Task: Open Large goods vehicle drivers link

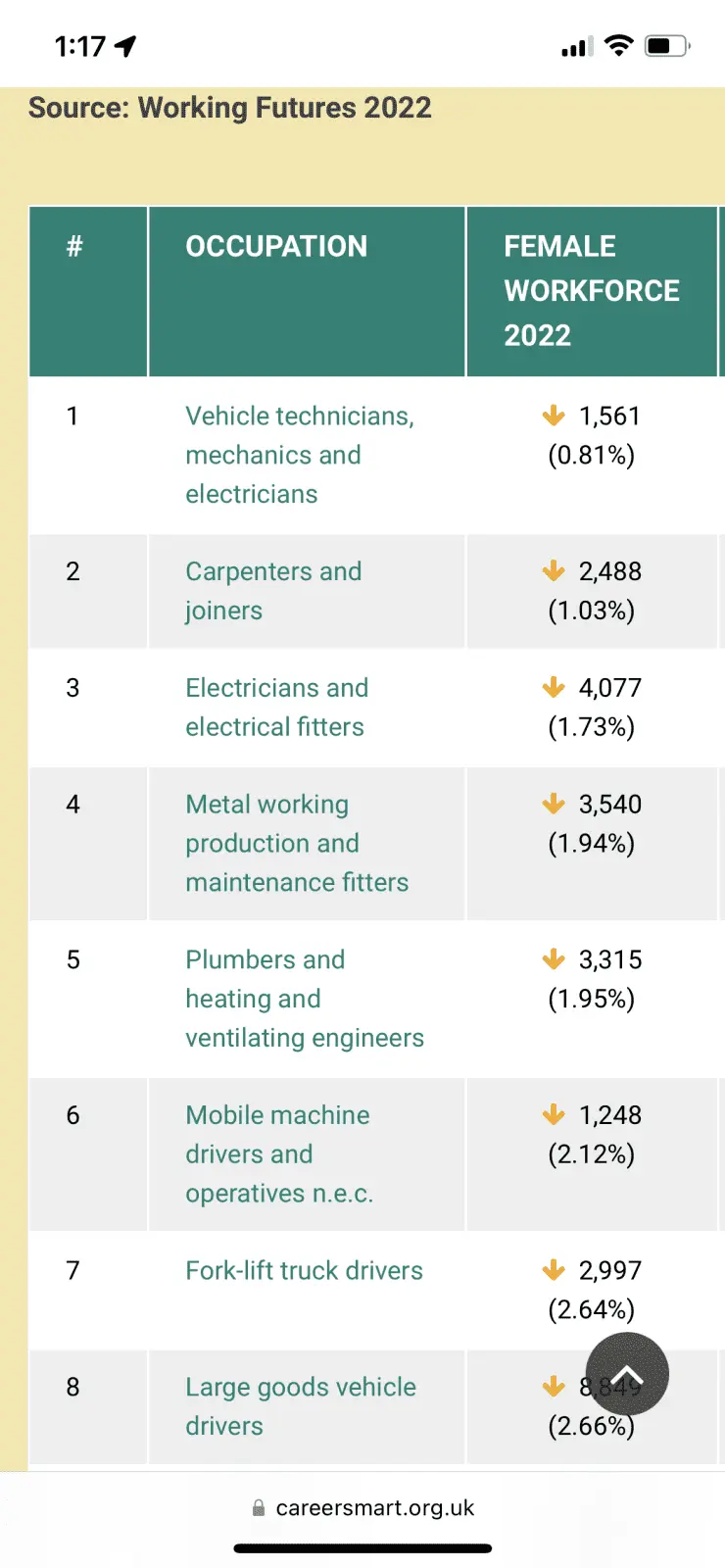Action: pos(300,1406)
